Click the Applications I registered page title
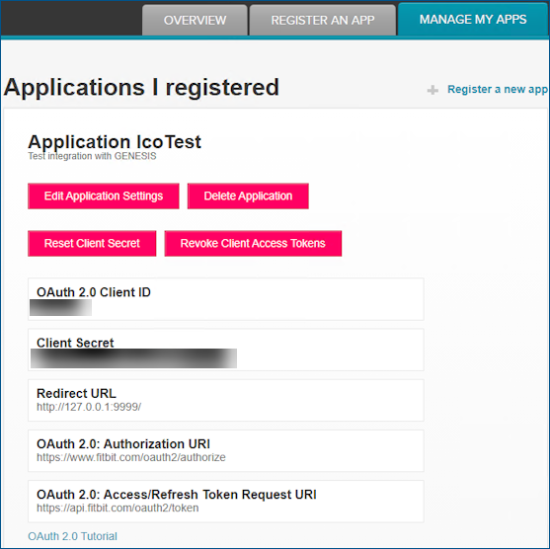Viewport: 550px width, 549px height. pyautogui.click(x=141, y=88)
